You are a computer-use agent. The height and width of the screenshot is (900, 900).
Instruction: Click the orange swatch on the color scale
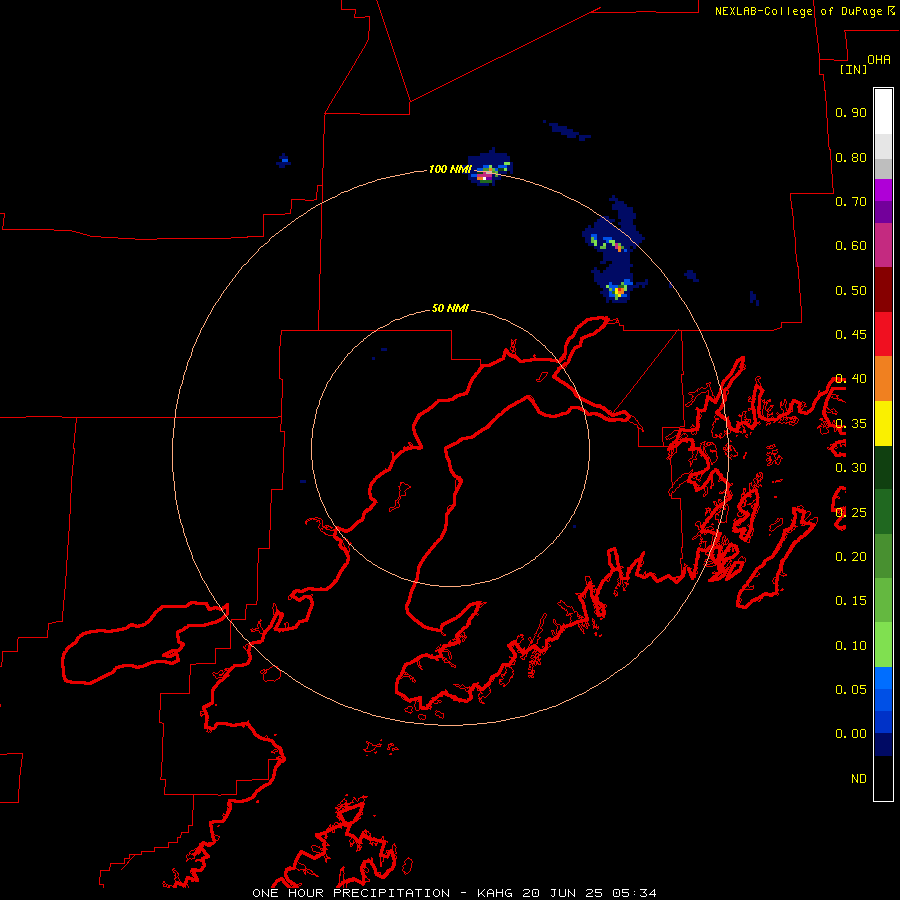883,379
